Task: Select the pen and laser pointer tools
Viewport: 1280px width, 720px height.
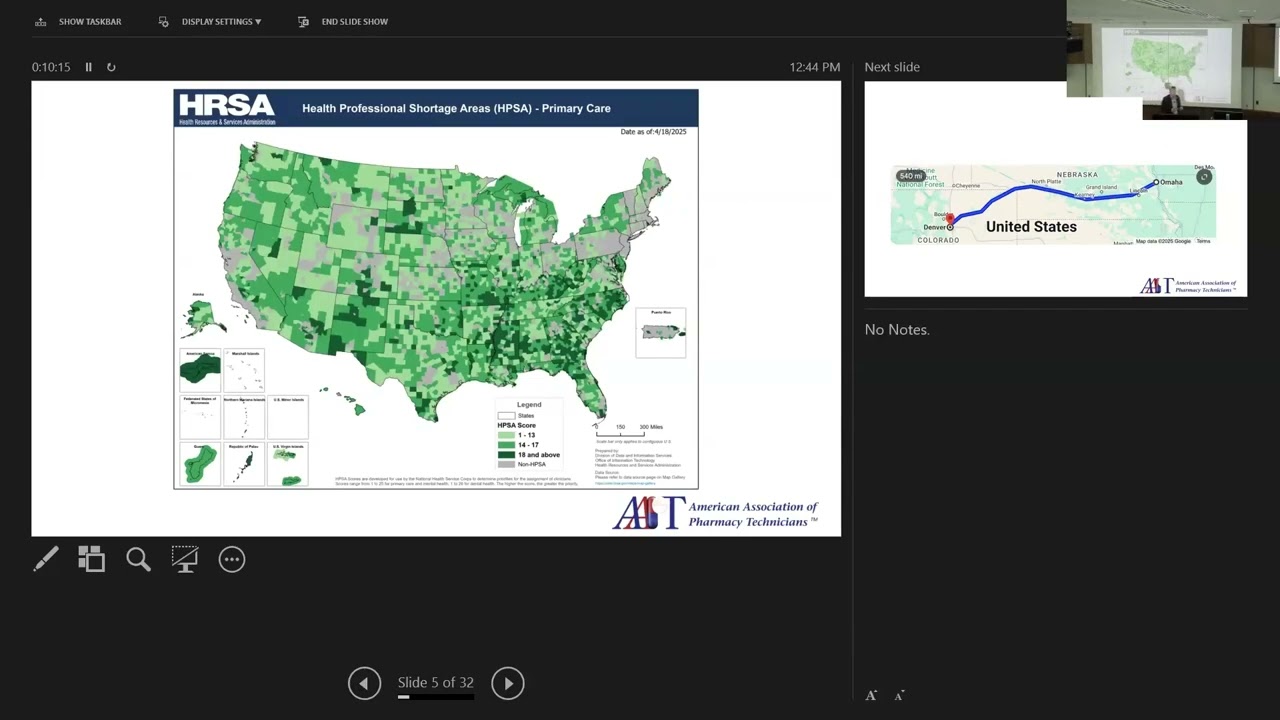Action: [46, 559]
